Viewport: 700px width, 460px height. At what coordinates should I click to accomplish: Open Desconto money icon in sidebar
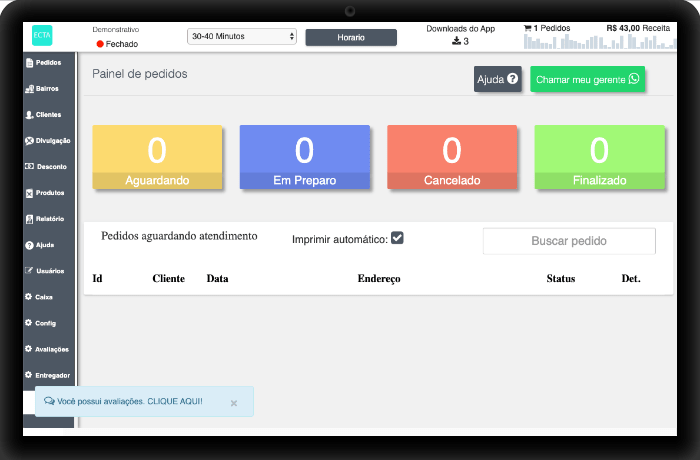(29, 166)
